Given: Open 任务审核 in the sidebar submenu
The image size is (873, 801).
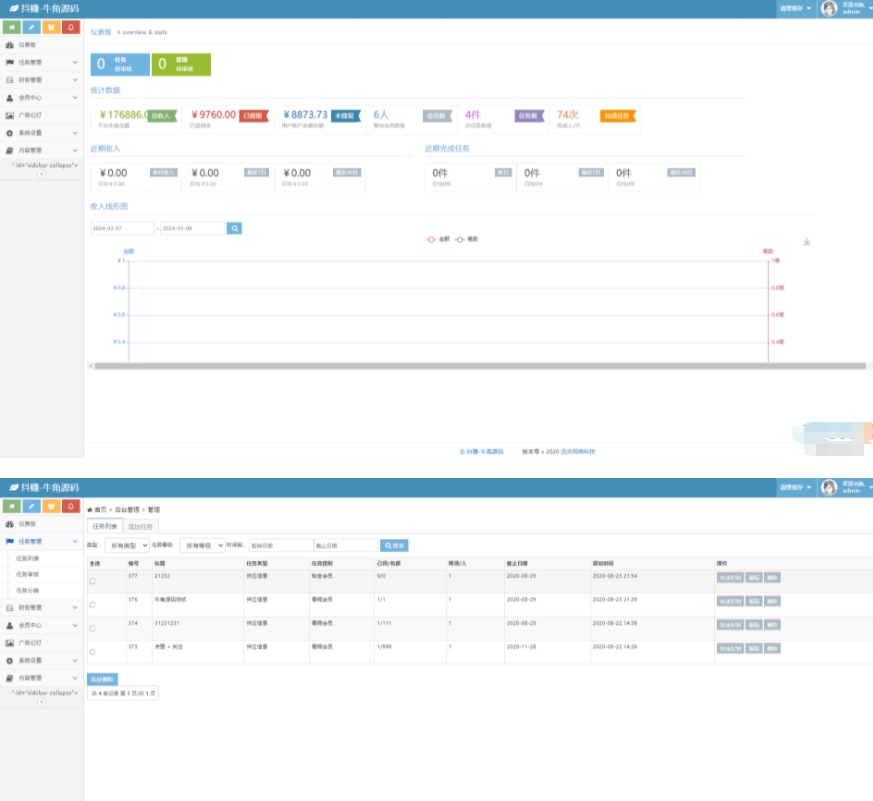Looking at the screenshot, I should point(28,574).
